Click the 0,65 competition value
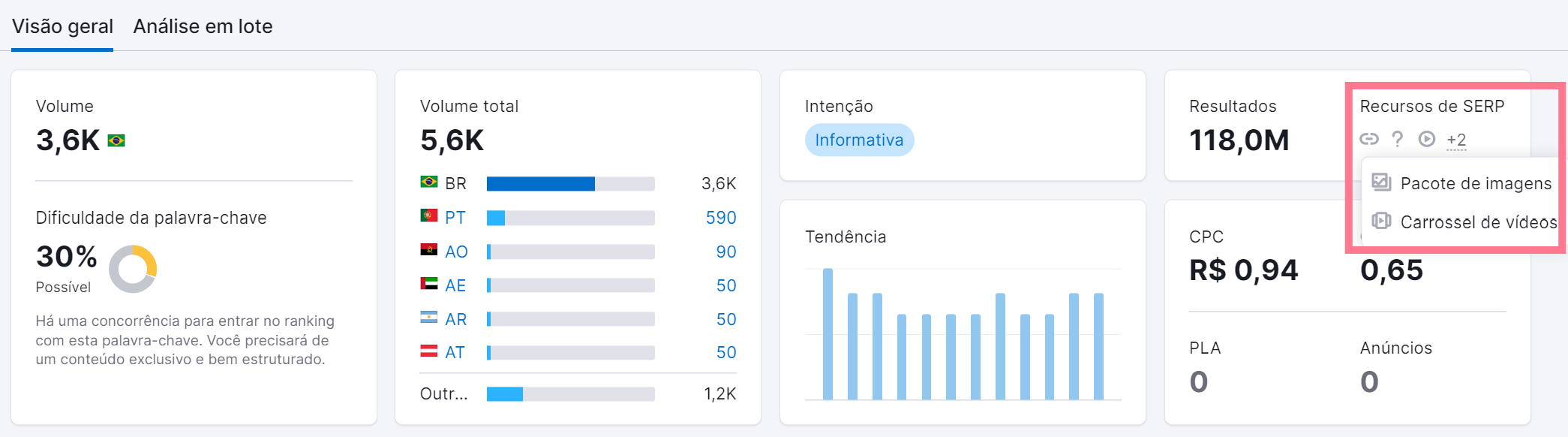The image size is (1568, 437). (1392, 270)
